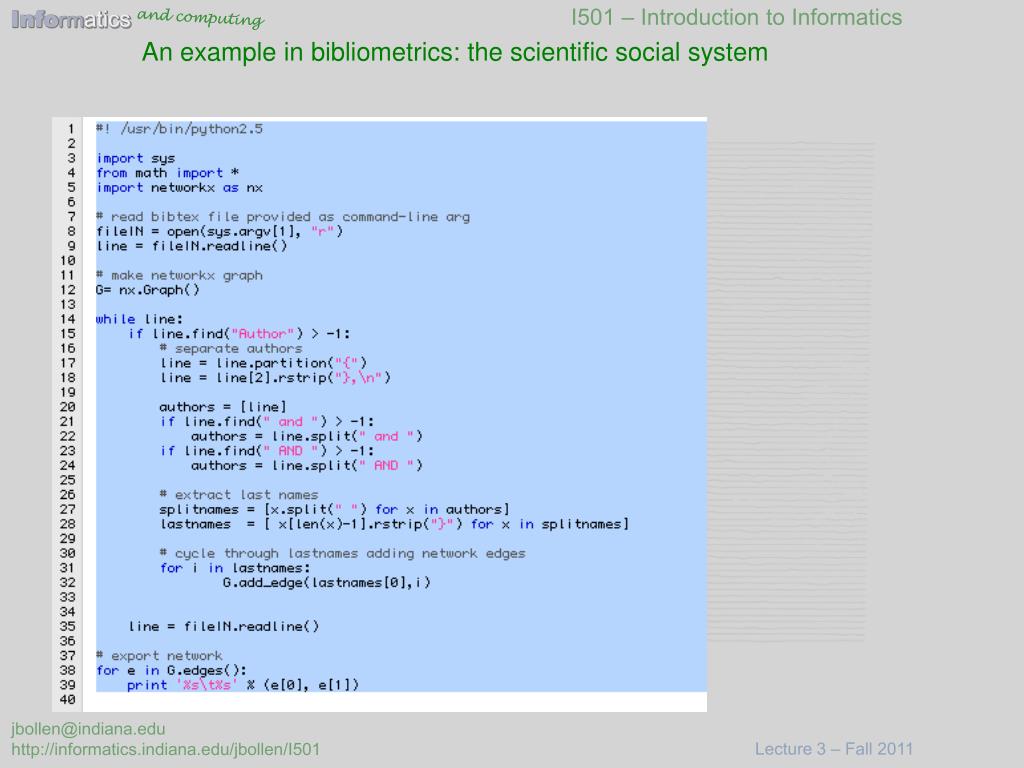Open the informatics.indiana.edu/jbollen/I501 link
Viewport: 1024px width, 768px height.
click(x=166, y=749)
